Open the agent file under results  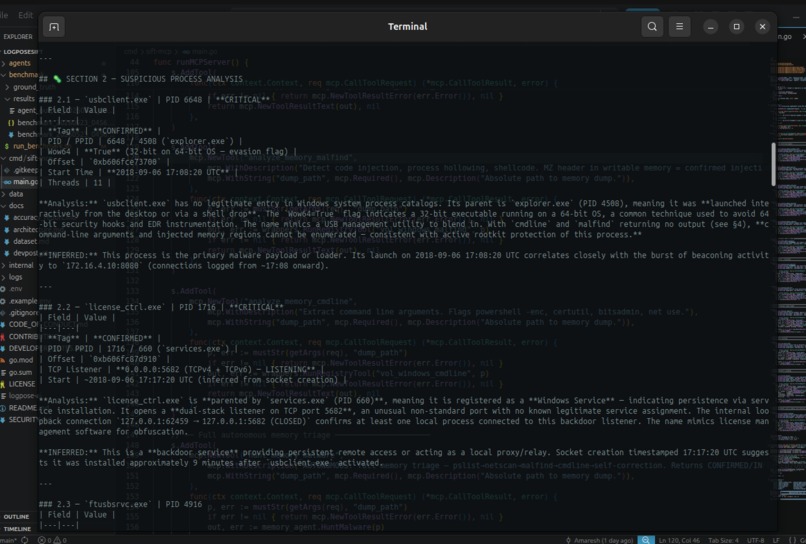click(26, 111)
